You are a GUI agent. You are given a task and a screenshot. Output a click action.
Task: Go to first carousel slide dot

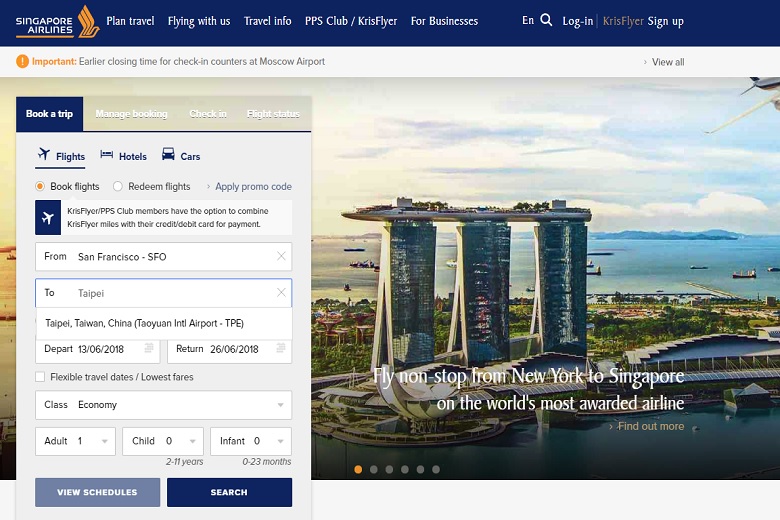pos(358,469)
